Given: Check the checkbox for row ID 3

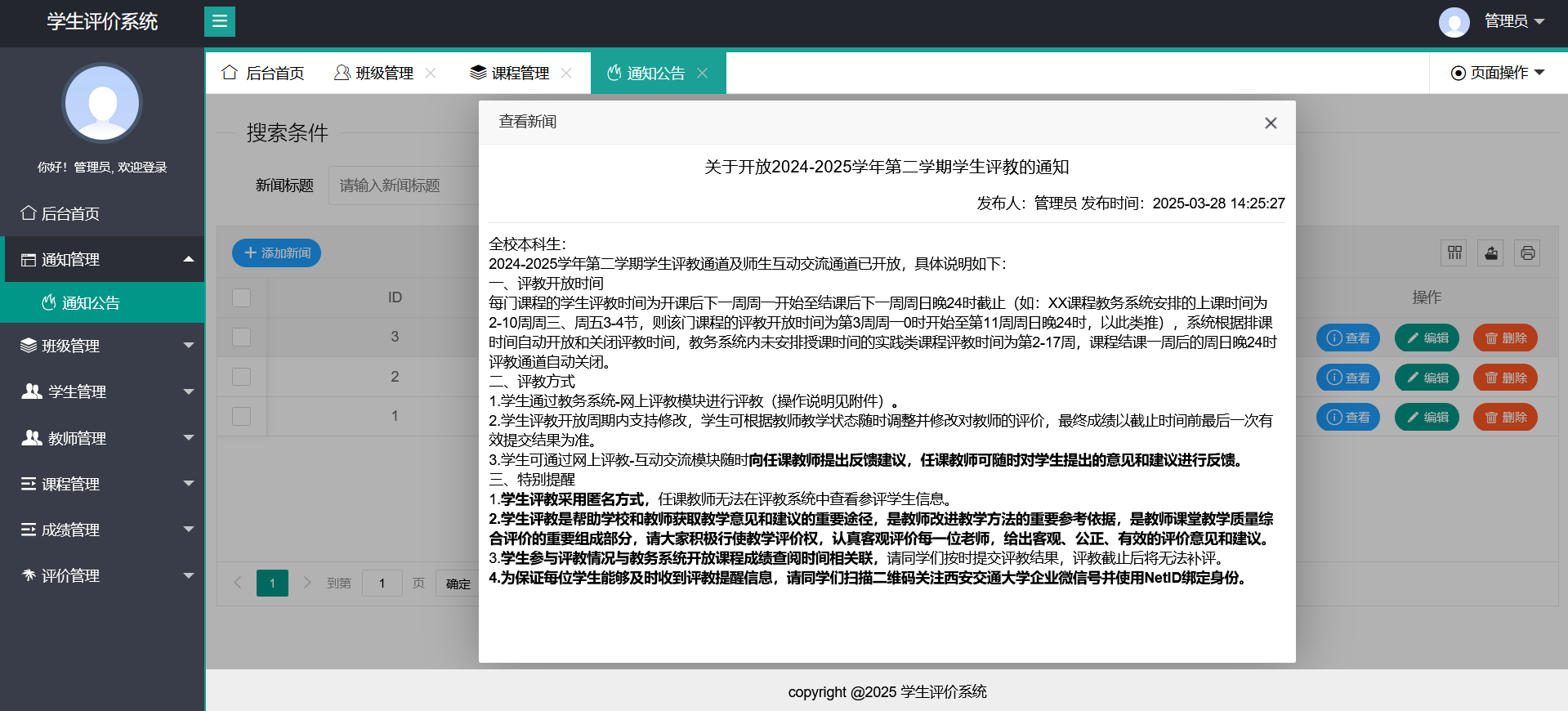Looking at the screenshot, I should pos(242,337).
